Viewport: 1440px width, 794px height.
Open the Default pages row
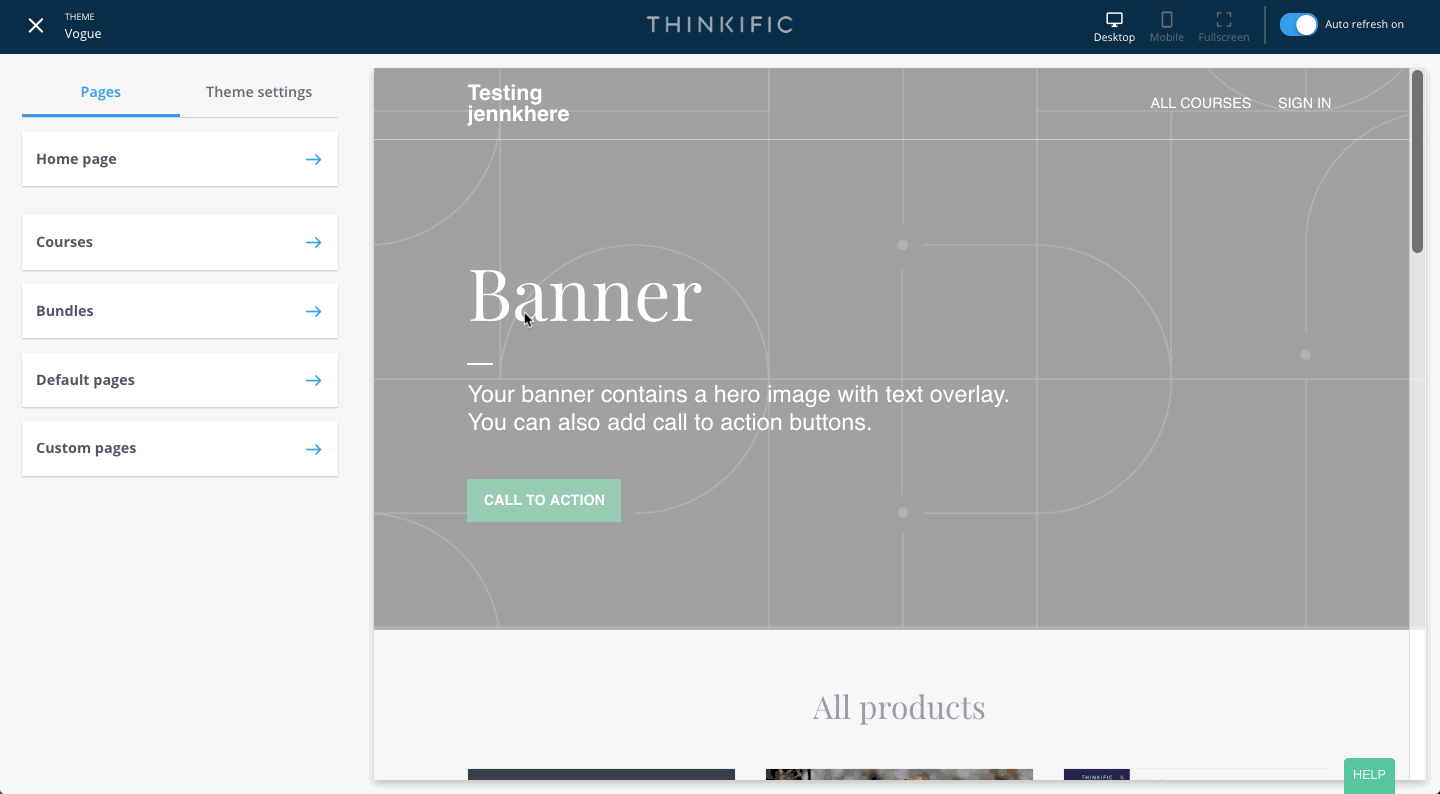180,380
